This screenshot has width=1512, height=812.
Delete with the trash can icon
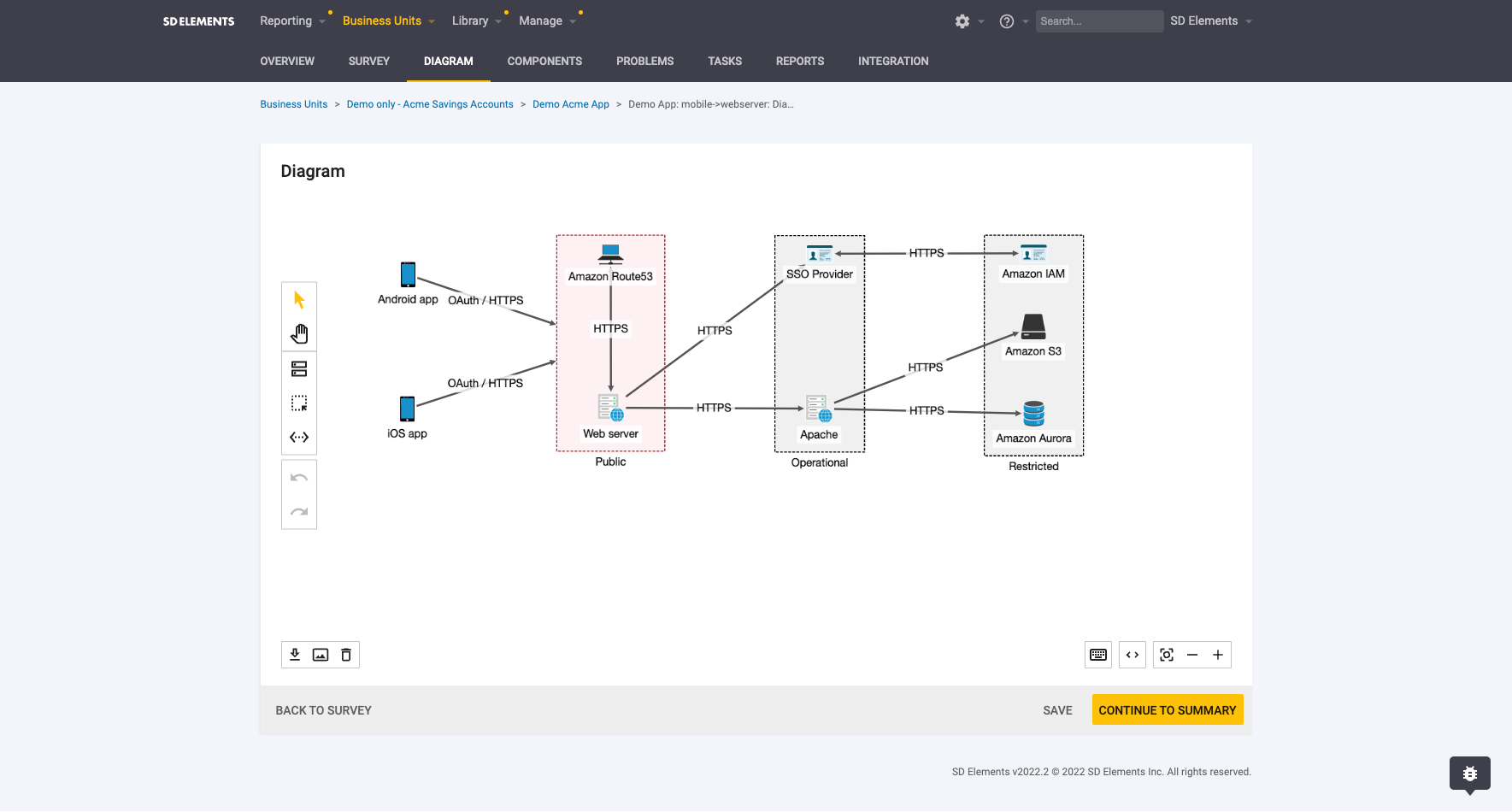coord(346,655)
